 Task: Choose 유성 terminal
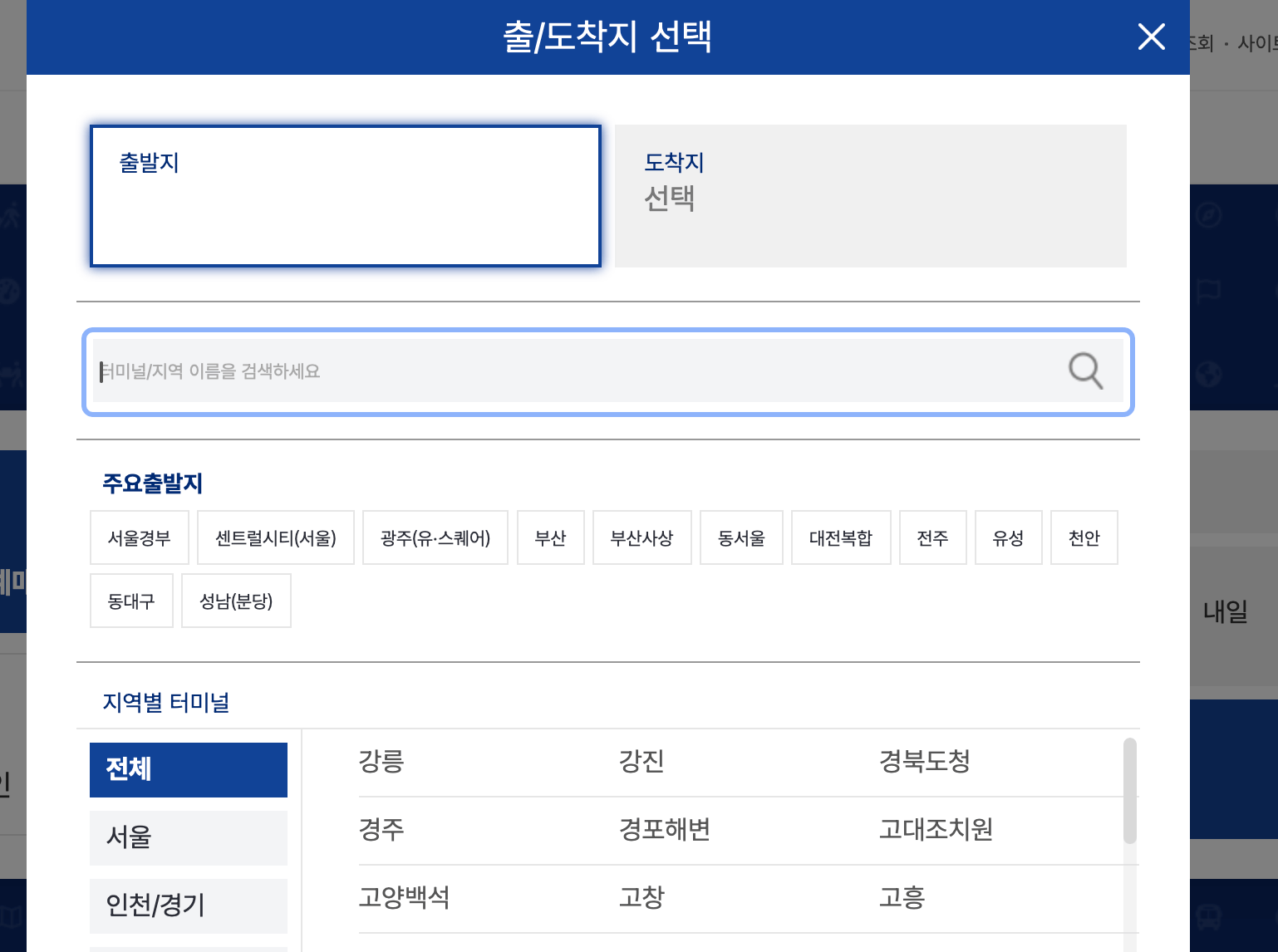1009,537
